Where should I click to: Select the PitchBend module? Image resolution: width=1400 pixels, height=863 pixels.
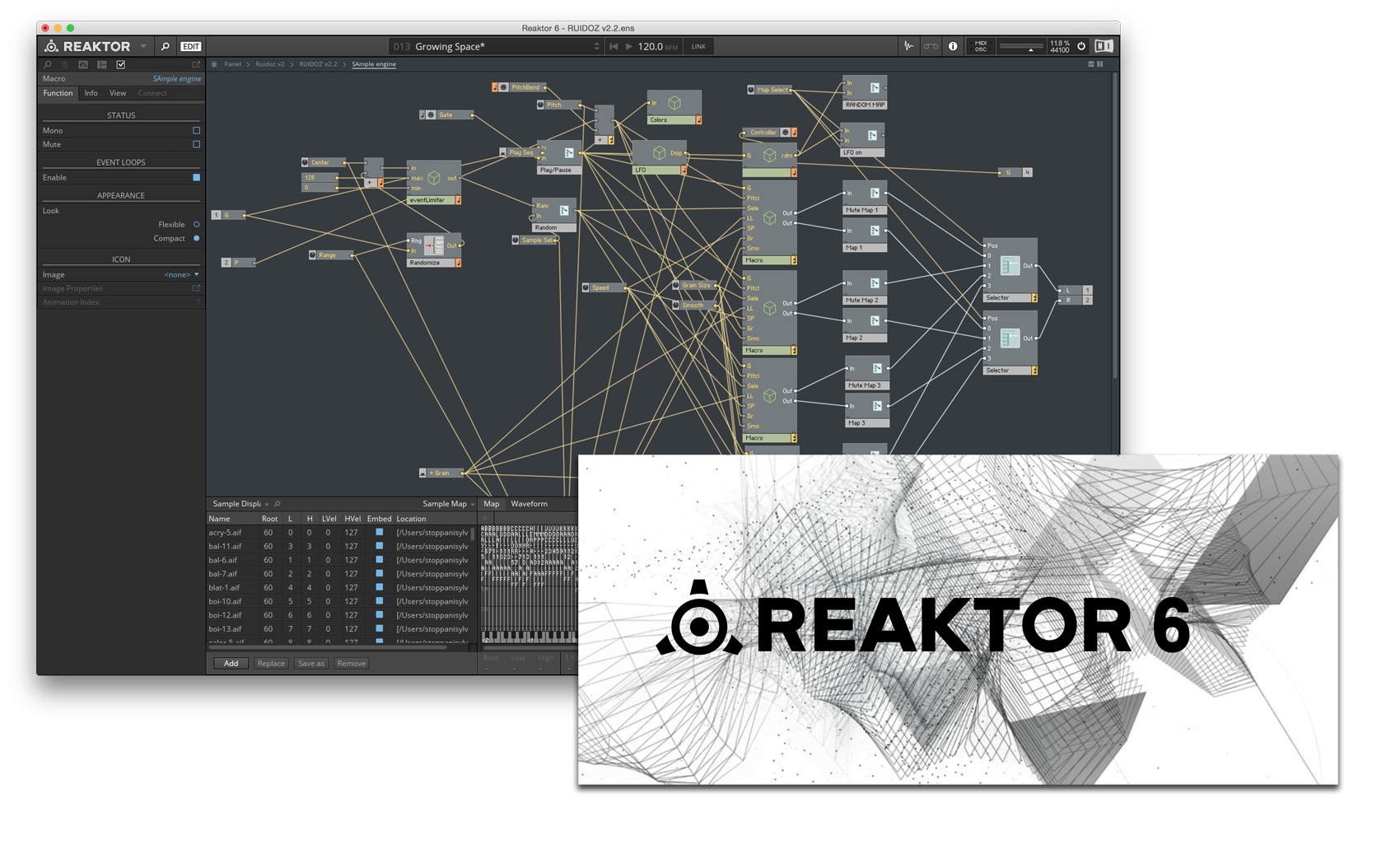(520, 87)
